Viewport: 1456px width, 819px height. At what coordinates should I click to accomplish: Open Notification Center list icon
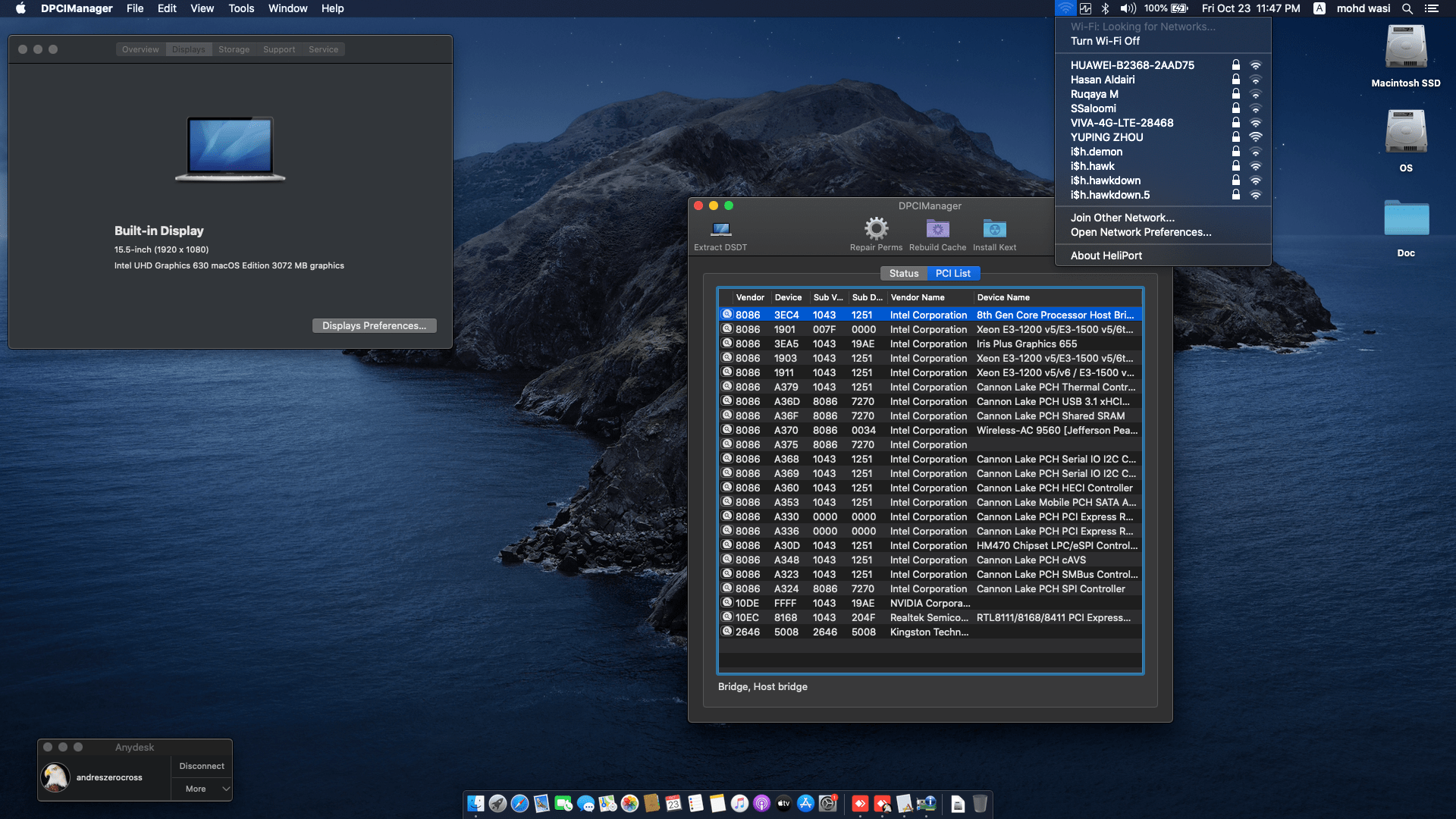tap(1431, 8)
